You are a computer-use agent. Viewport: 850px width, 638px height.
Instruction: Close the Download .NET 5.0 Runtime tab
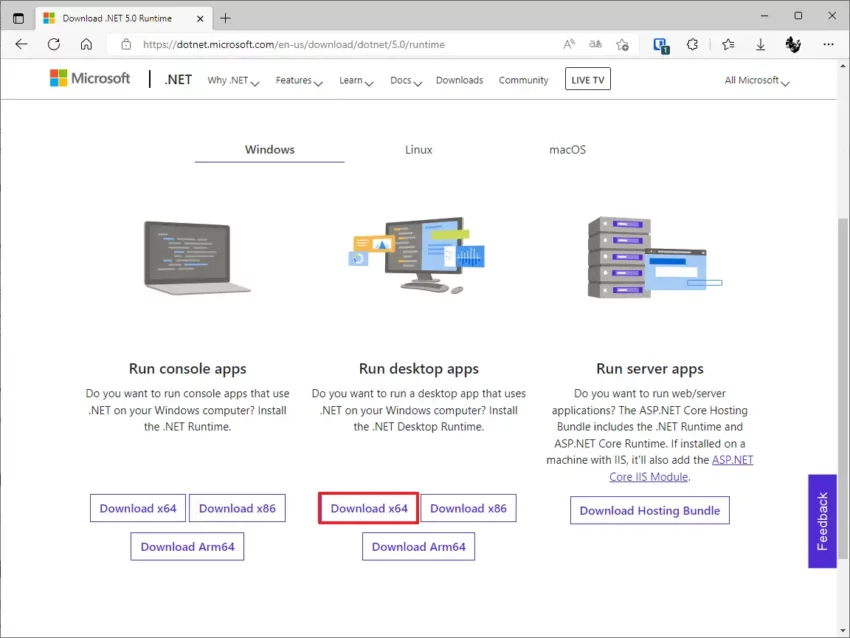(200, 18)
